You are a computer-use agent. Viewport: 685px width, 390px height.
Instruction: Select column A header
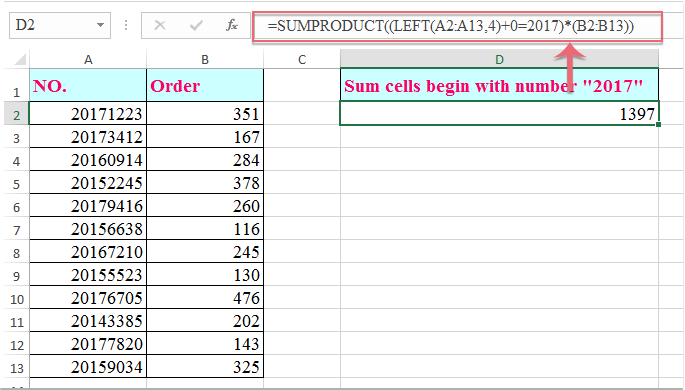click(x=88, y=59)
